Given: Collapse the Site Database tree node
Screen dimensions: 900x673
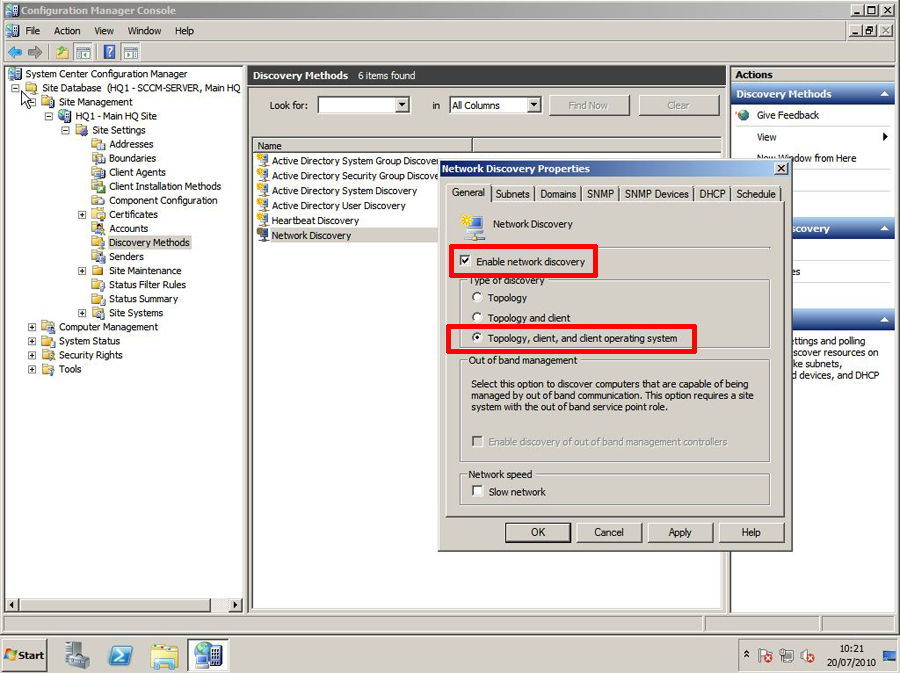Looking at the screenshot, I should click(x=15, y=88).
